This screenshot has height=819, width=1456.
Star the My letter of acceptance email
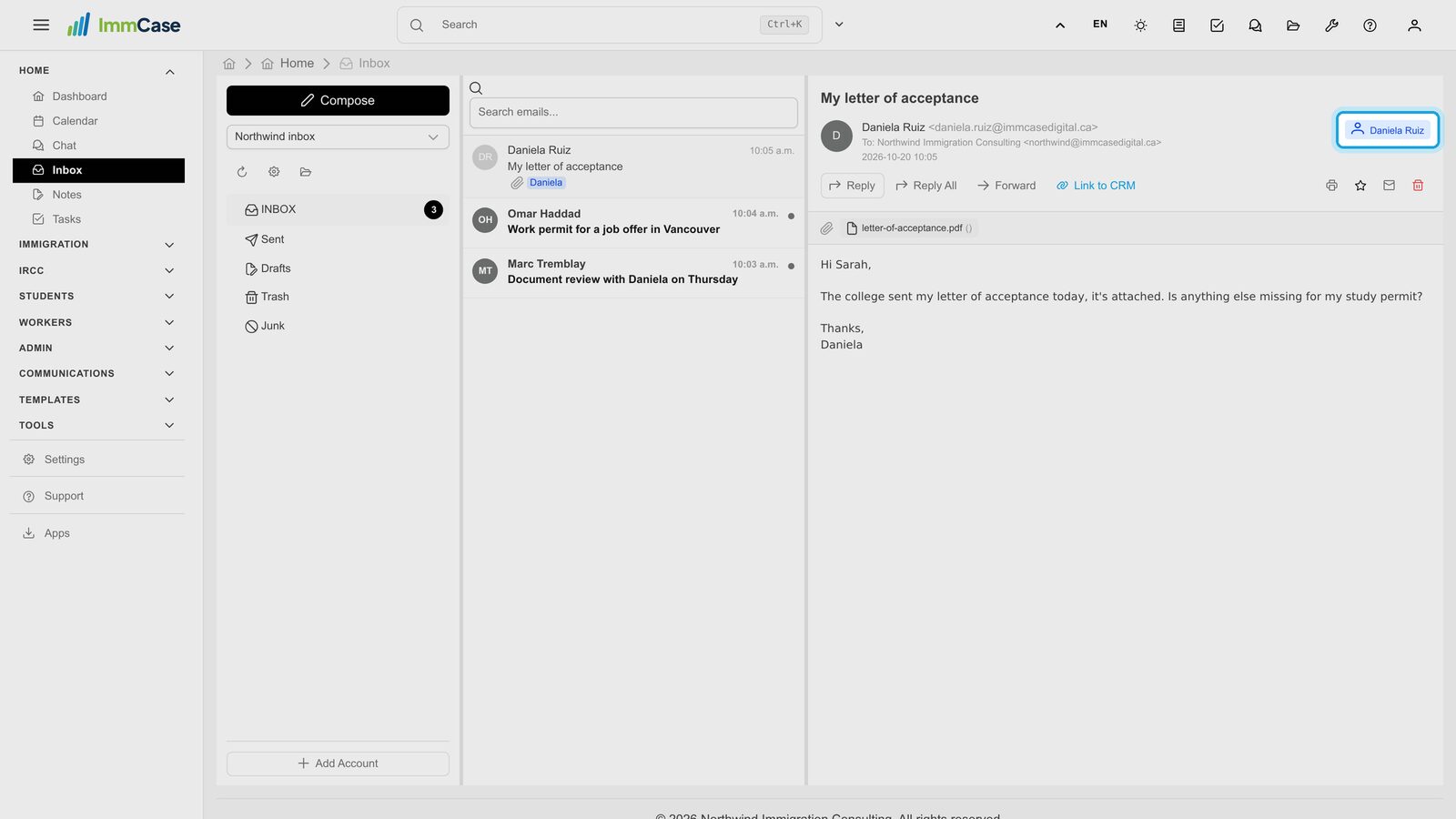(x=1360, y=186)
